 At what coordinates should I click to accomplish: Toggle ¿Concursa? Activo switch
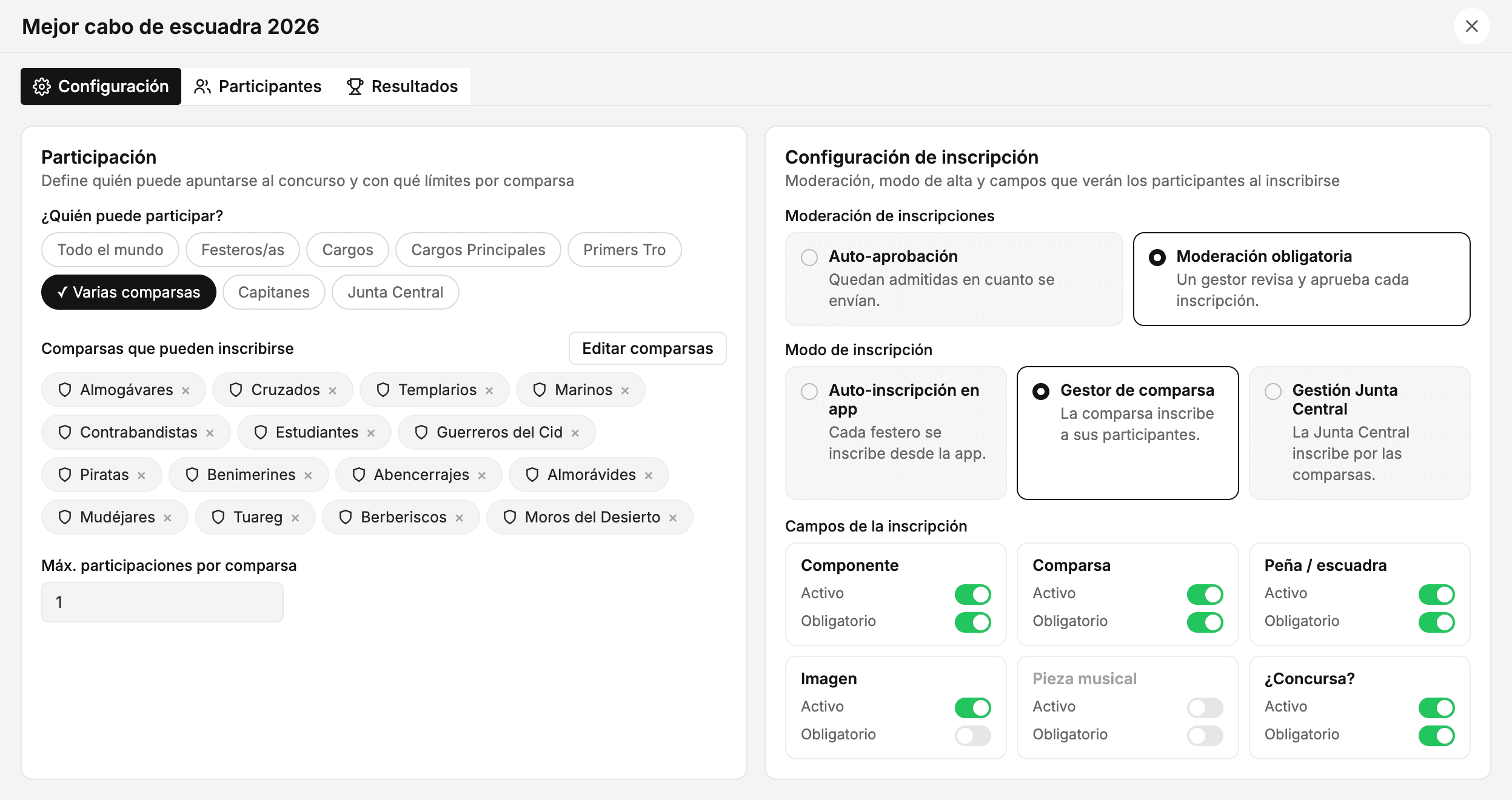1437,707
